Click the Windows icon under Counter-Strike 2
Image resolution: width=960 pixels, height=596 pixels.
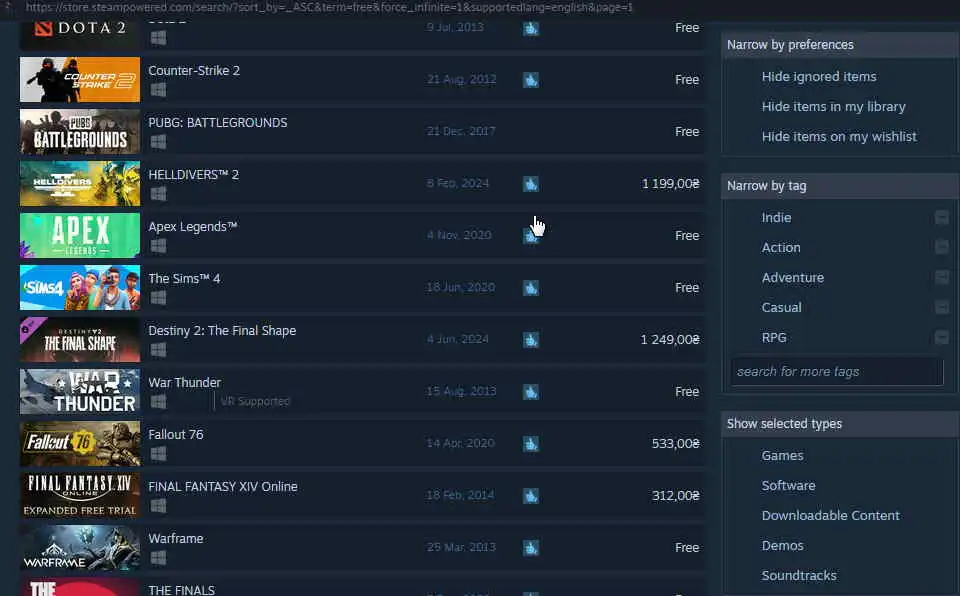pos(158,90)
